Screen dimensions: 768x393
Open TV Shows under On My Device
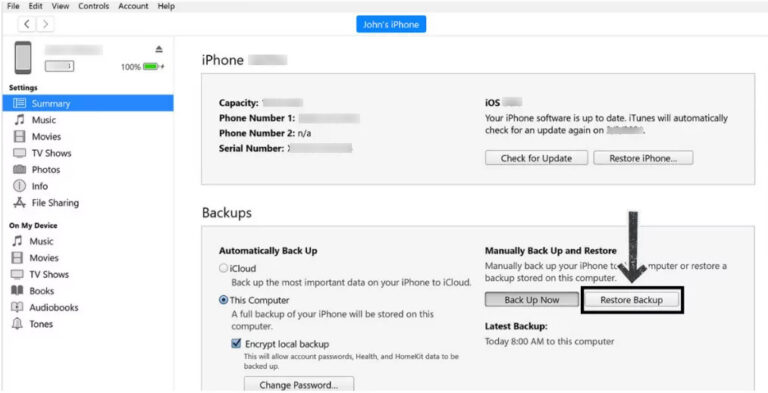pyautogui.click(x=49, y=274)
